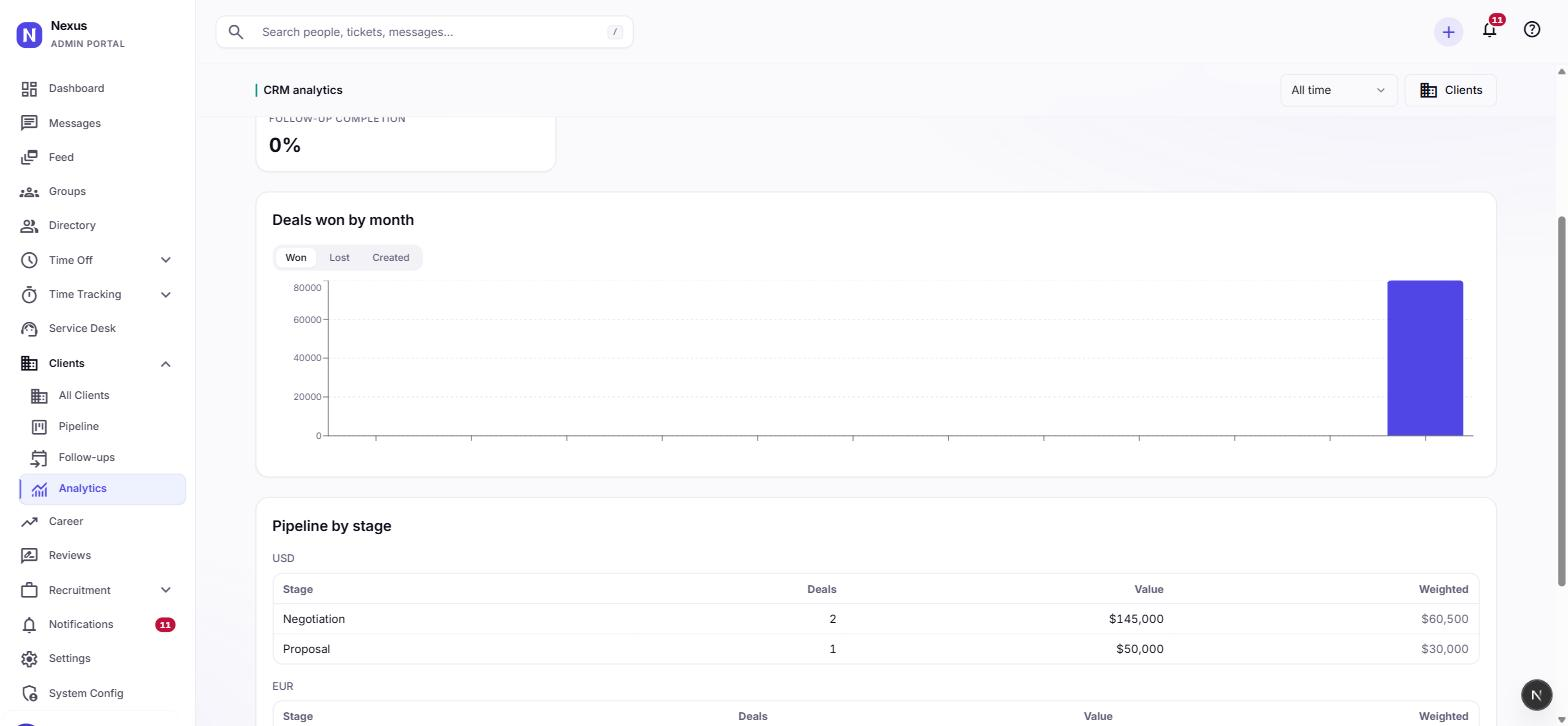Viewport: 1568px width, 726px height.
Task: Open Messages icon in sidebar
Action: click(x=29, y=123)
